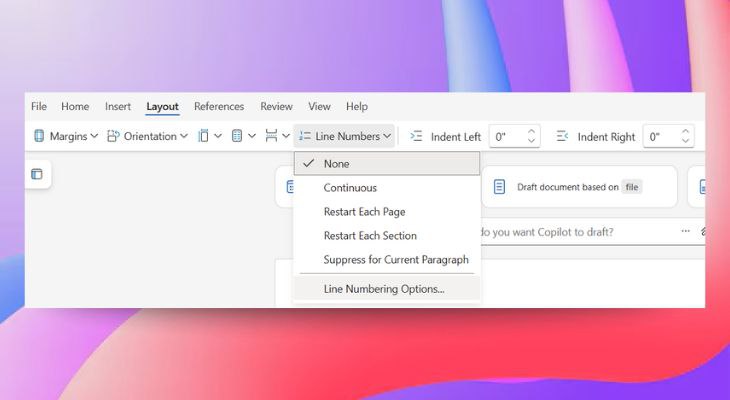Choose Restart Each Page option
730x400 pixels.
pyautogui.click(x=387, y=212)
